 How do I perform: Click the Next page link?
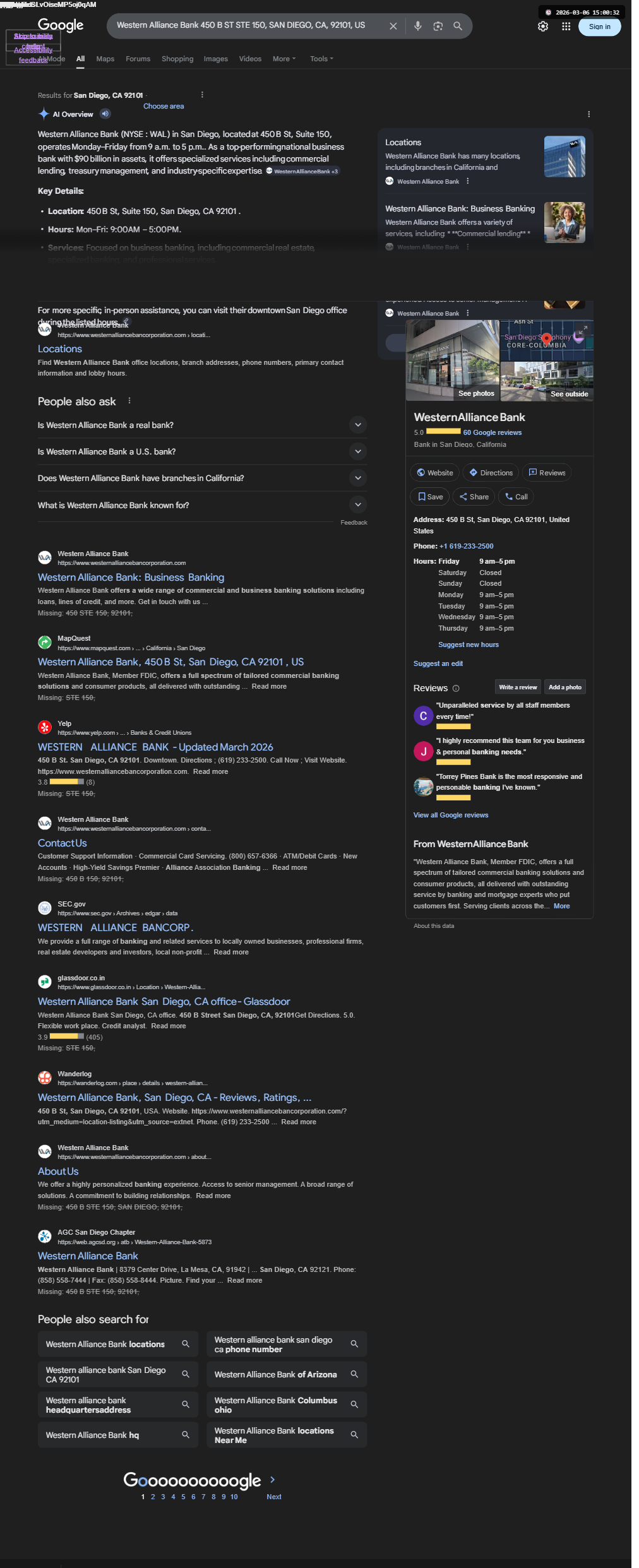pos(274,1497)
